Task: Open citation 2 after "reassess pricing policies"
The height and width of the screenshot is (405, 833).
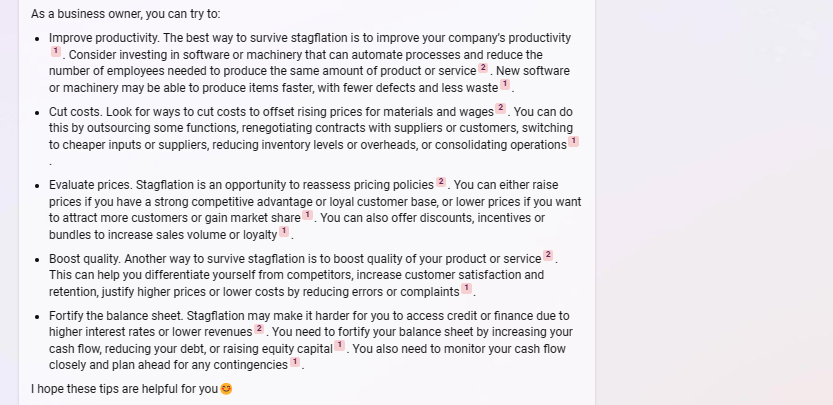Action: pos(441,182)
